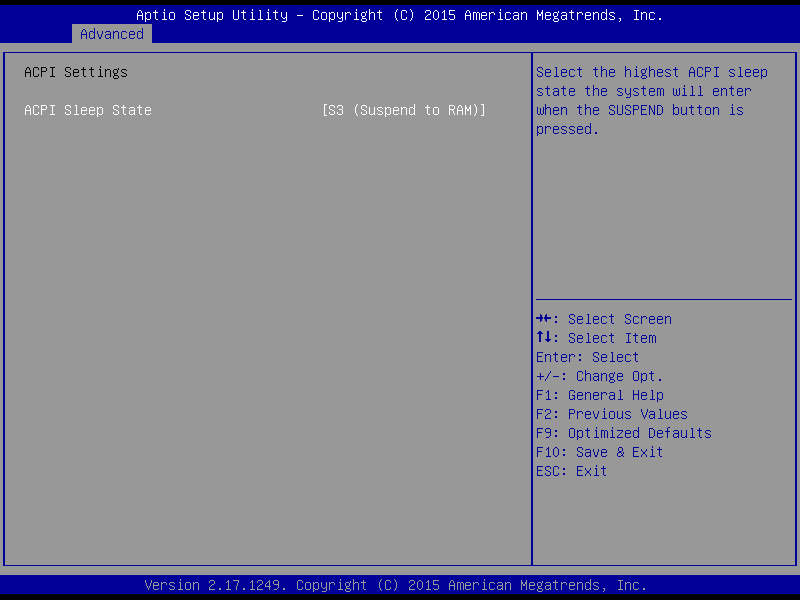Click the ACPI Settings section heading
Viewport: 800px width, 600px height.
(76, 72)
